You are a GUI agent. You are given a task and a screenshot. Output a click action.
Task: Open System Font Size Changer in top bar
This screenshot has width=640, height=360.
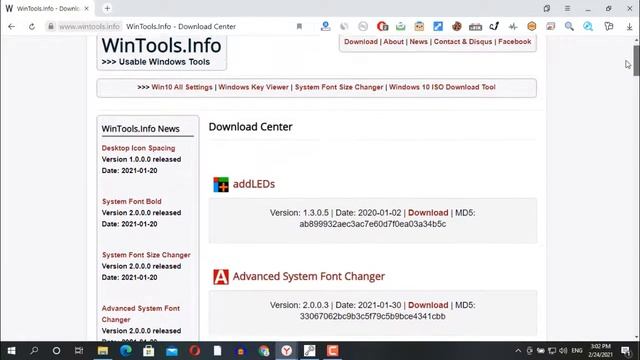click(x=339, y=87)
